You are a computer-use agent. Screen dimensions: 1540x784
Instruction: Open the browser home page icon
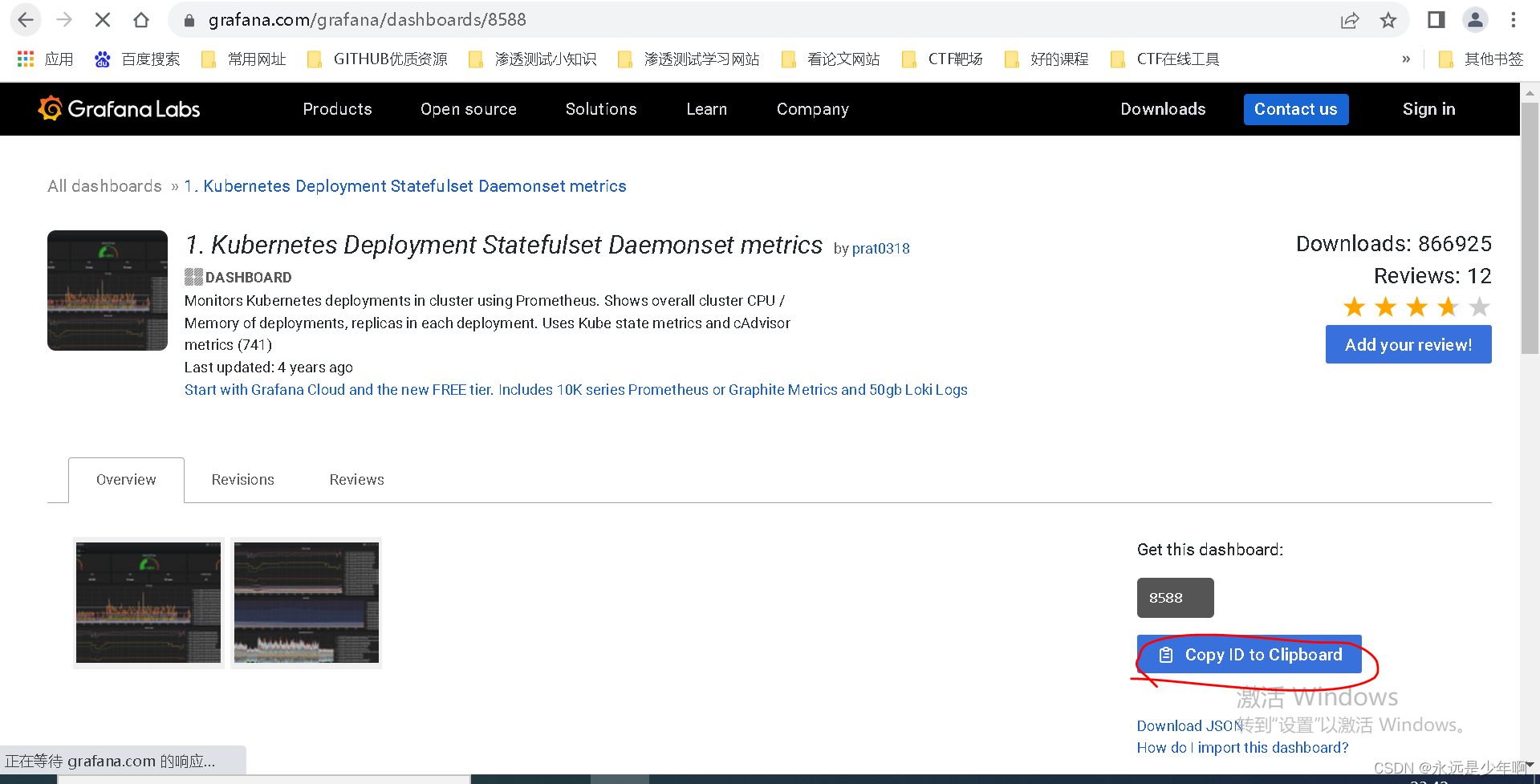click(141, 20)
